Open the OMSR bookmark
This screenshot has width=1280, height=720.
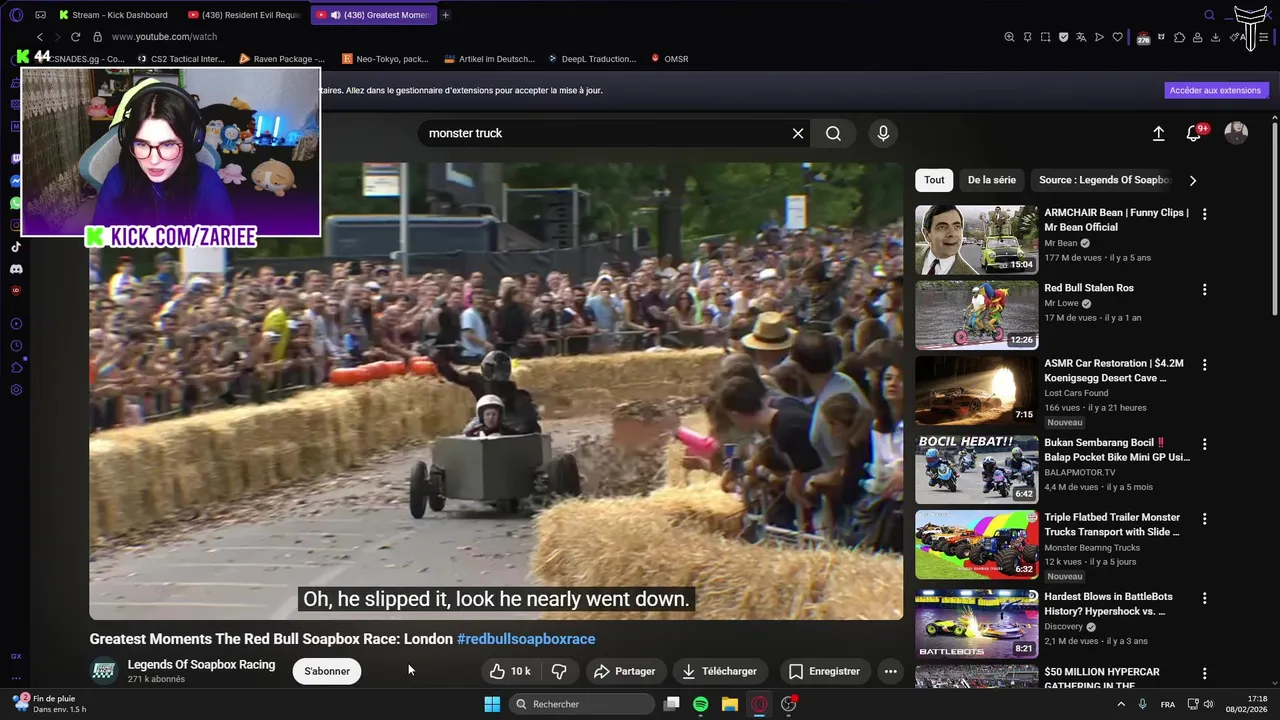(669, 59)
